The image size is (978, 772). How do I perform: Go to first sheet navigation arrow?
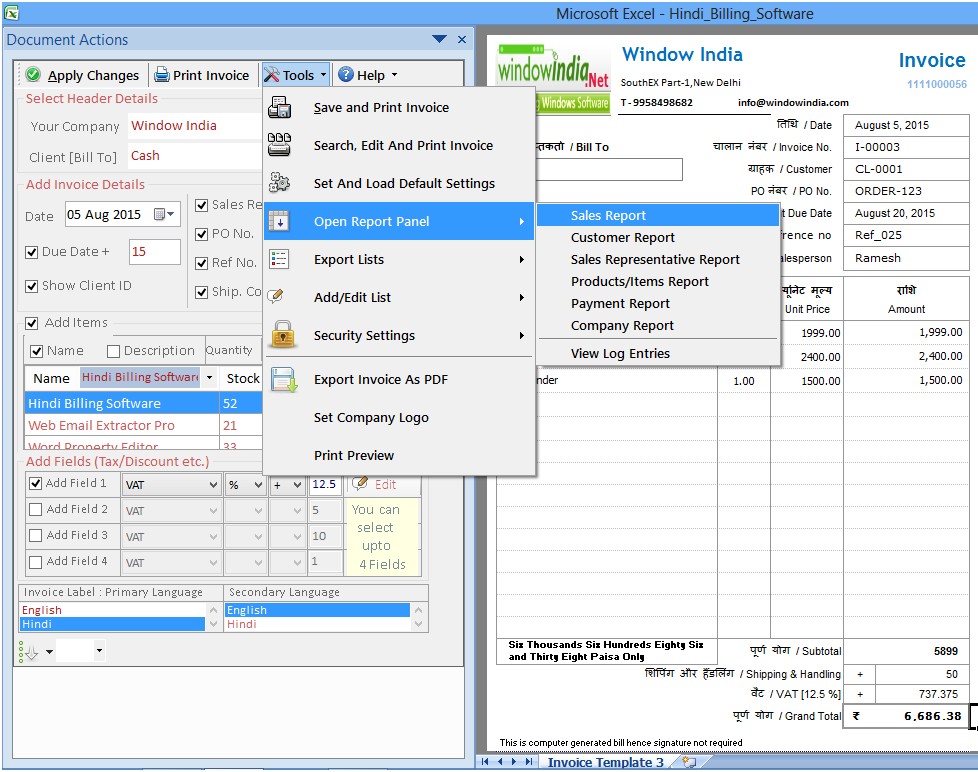click(x=485, y=761)
